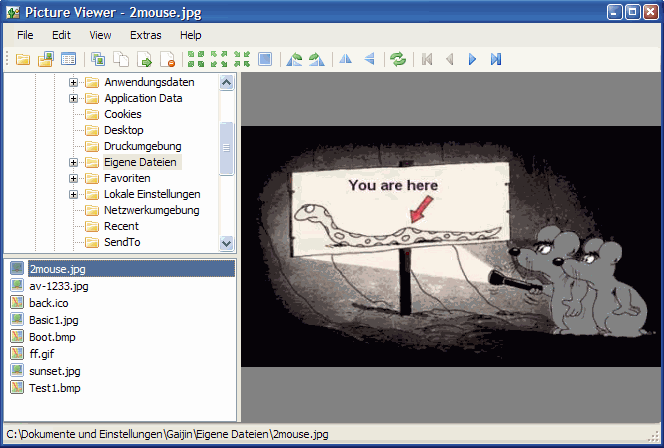This screenshot has height=448, width=664.
Task: Click the flip horizontal toolbar icon
Action: tap(346, 59)
